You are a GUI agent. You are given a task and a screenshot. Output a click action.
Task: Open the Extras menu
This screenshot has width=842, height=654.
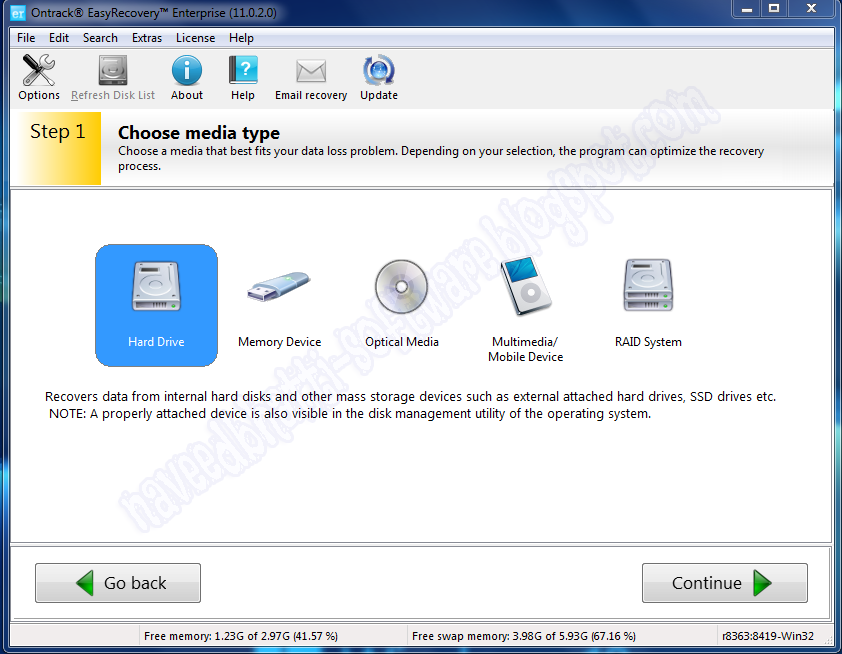[x=147, y=38]
